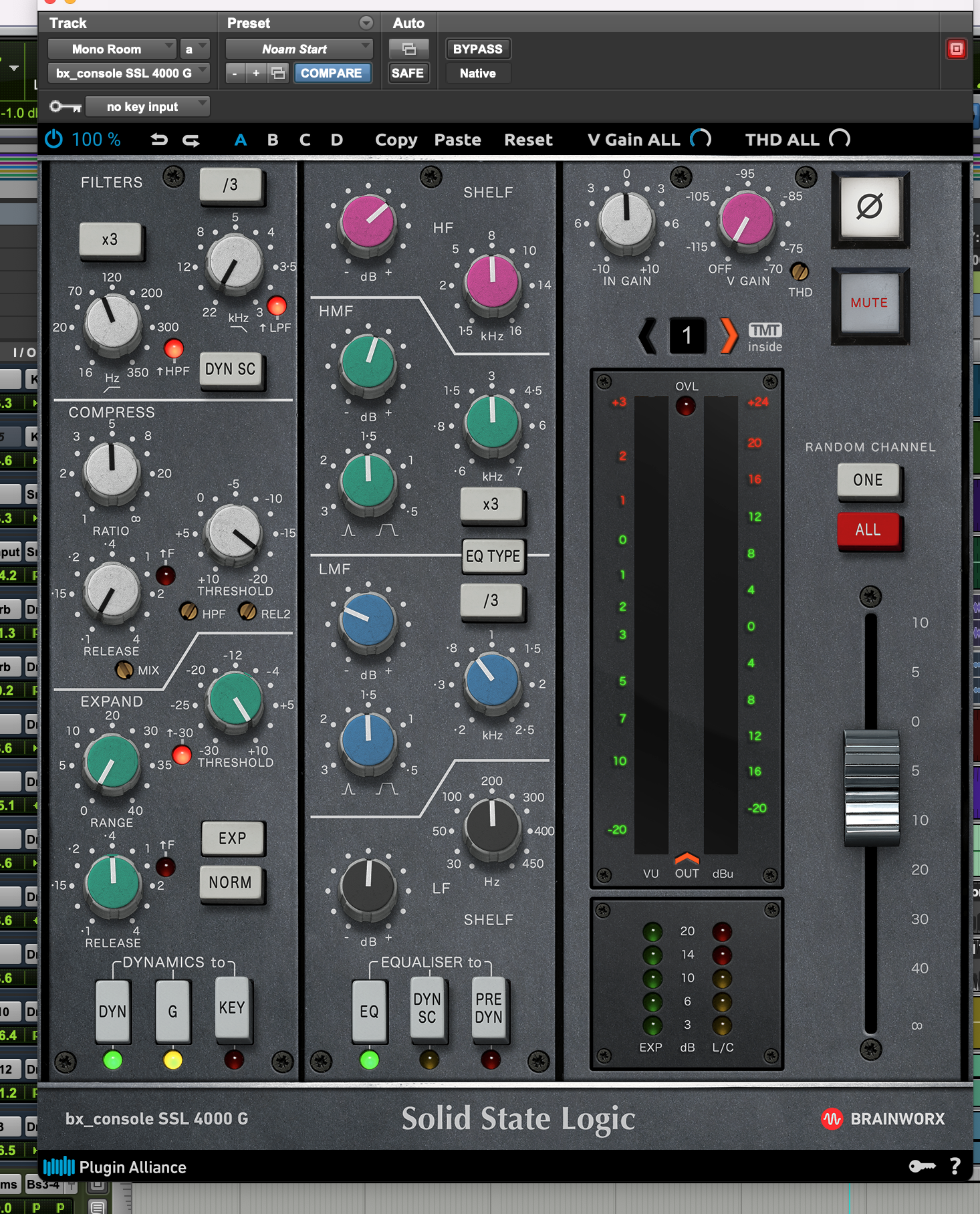Click Reset in the plugin toolbar
The width and height of the screenshot is (980, 1214).
pyautogui.click(x=528, y=140)
